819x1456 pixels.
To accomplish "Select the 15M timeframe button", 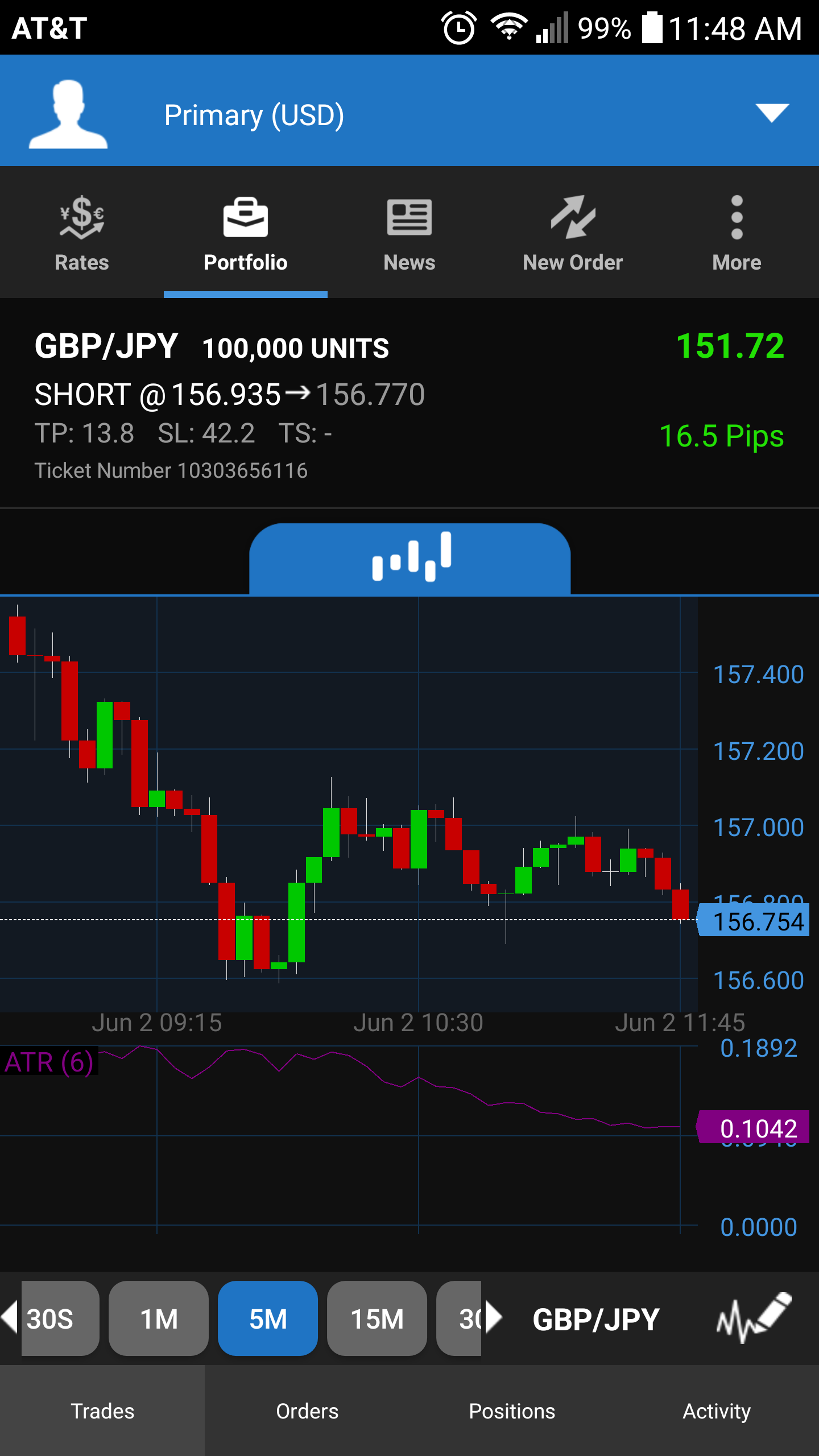I will point(377,1318).
